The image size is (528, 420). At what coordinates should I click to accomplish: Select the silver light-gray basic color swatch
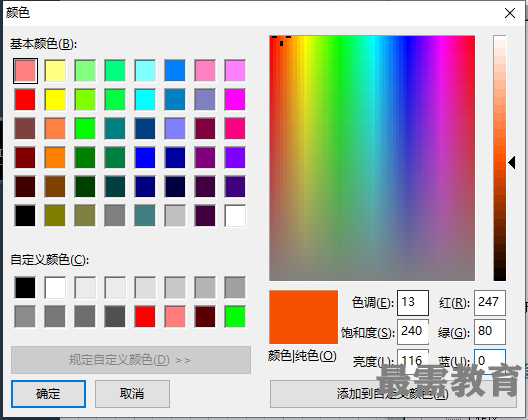175,216
